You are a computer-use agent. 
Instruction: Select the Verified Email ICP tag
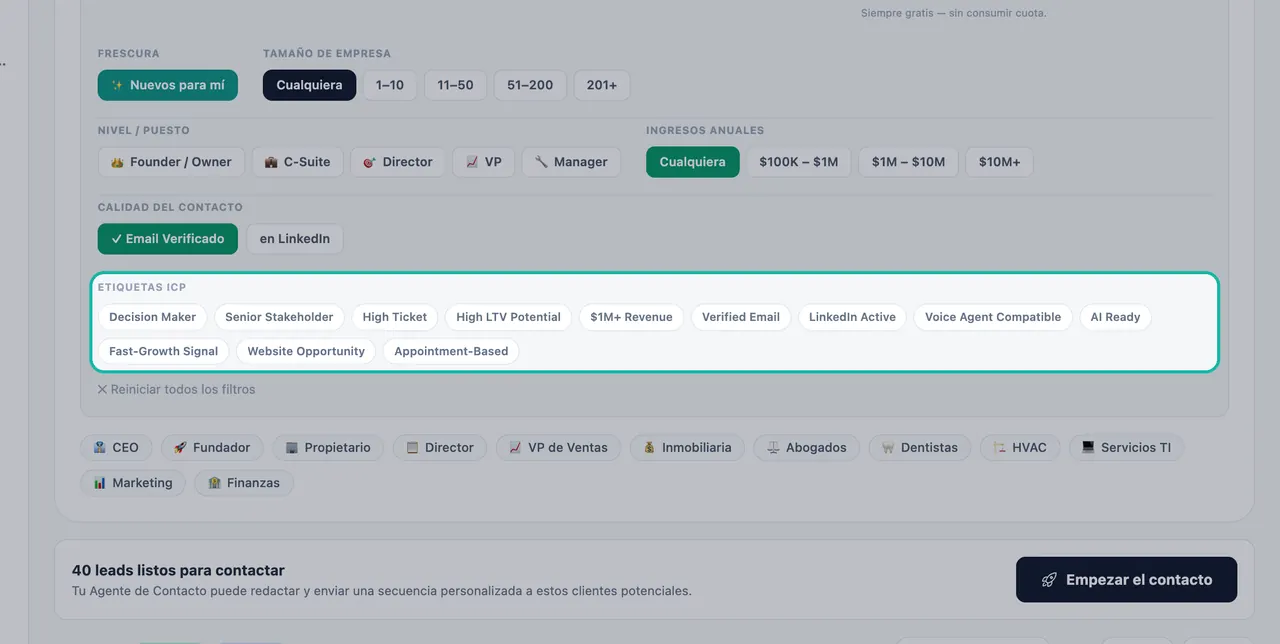[x=741, y=317]
